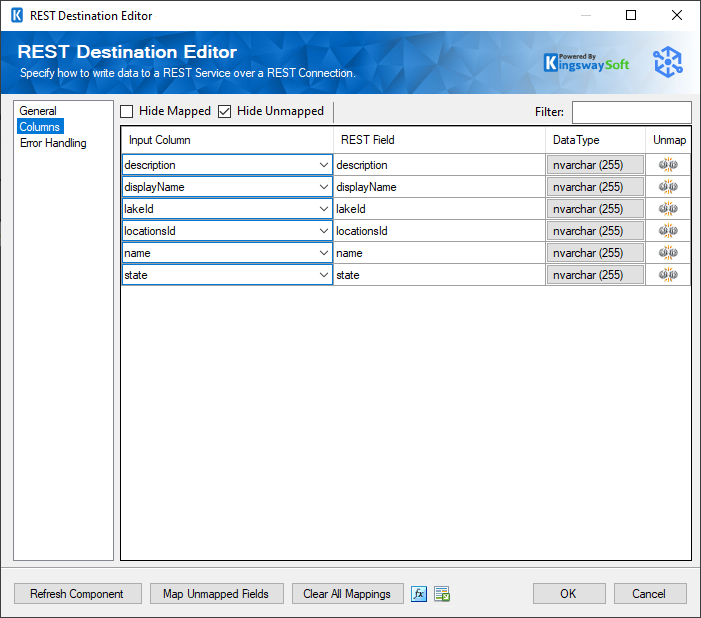This screenshot has height=618, width=701.
Task: Enable the Hide Mapped checkbox
Action: pyautogui.click(x=127, y=111)
